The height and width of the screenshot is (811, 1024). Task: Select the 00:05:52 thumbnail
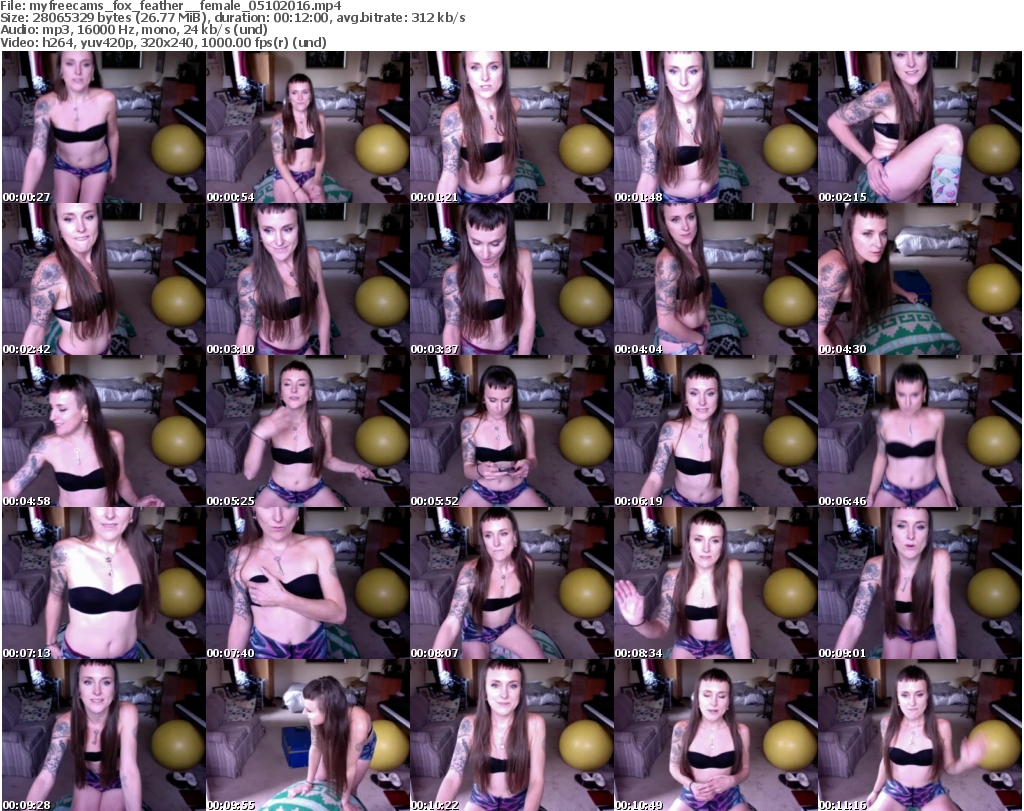click(511, 431)
